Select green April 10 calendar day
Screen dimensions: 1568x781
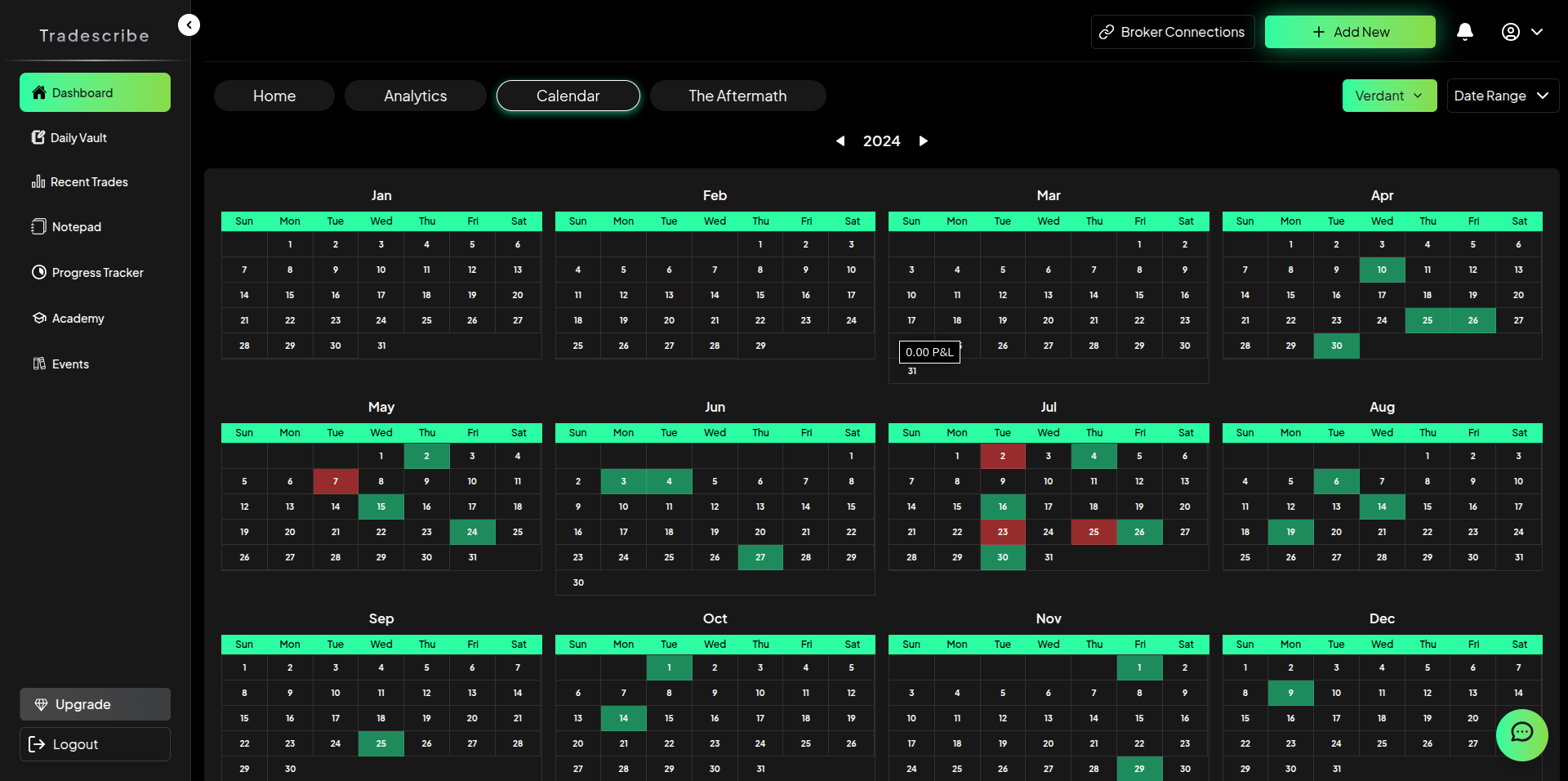1382,270
